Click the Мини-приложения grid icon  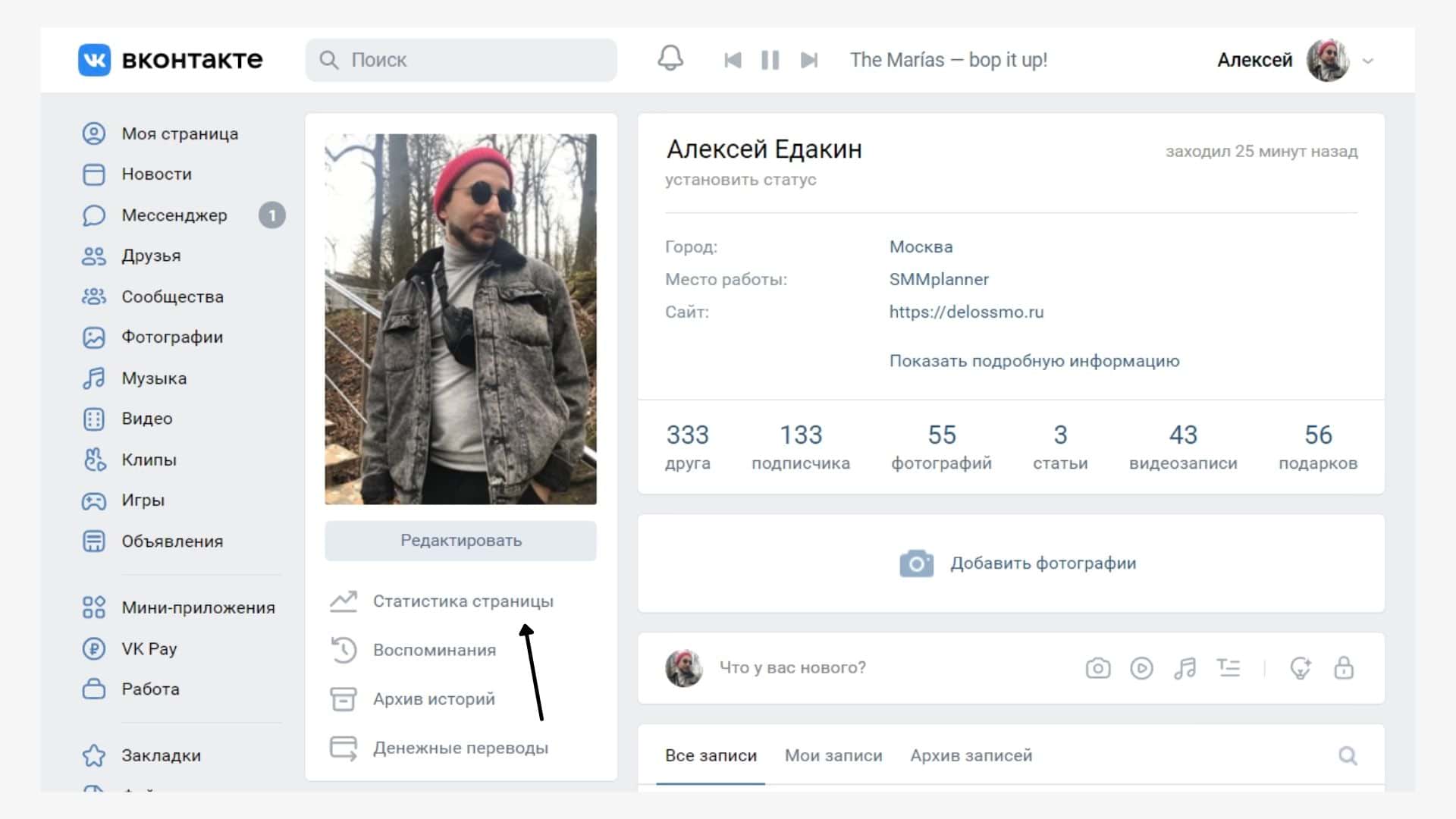click(94, 607)
